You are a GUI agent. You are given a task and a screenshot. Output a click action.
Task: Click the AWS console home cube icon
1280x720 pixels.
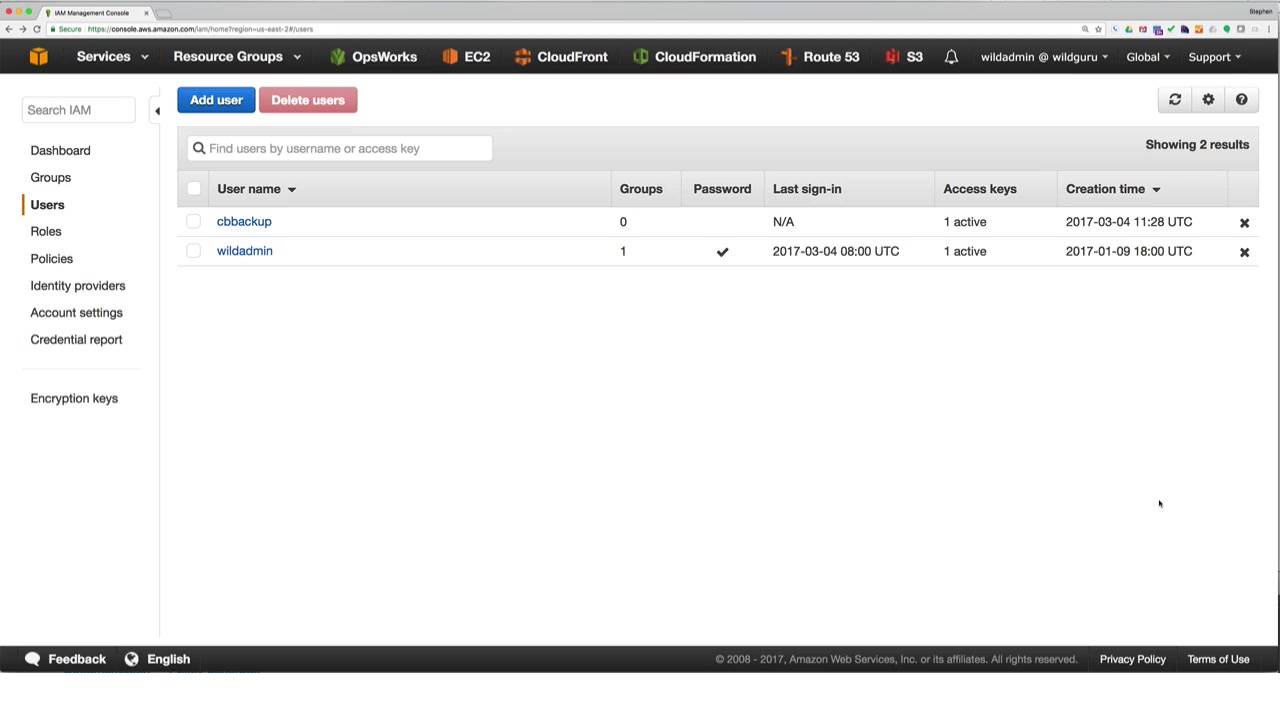point(38,57)
